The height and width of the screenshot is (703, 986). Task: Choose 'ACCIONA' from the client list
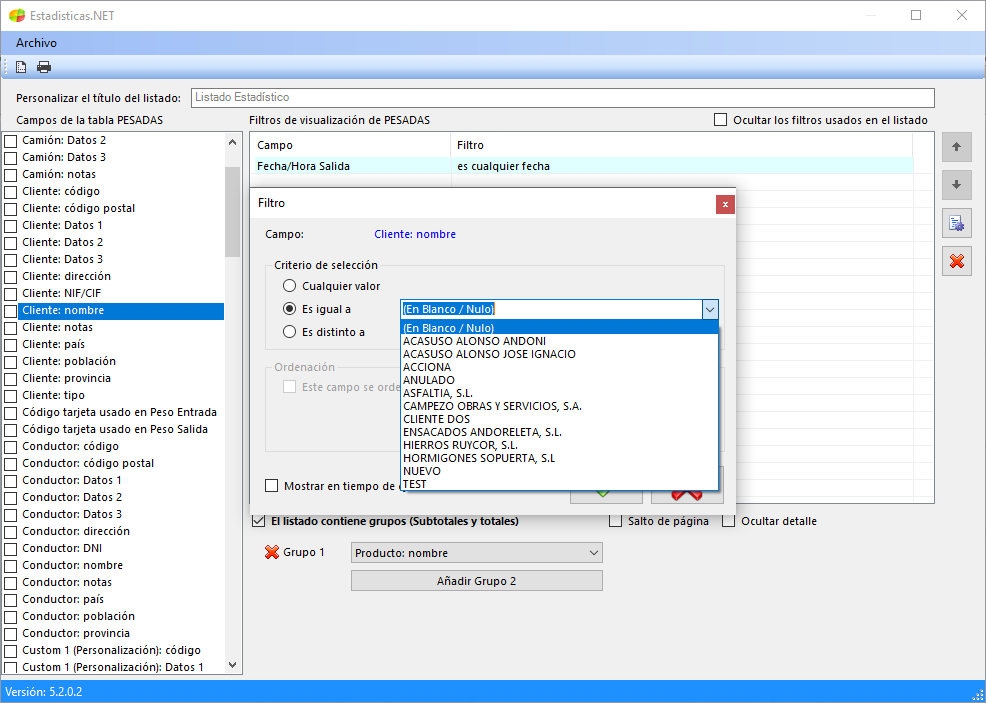click(x=560, y=367)
